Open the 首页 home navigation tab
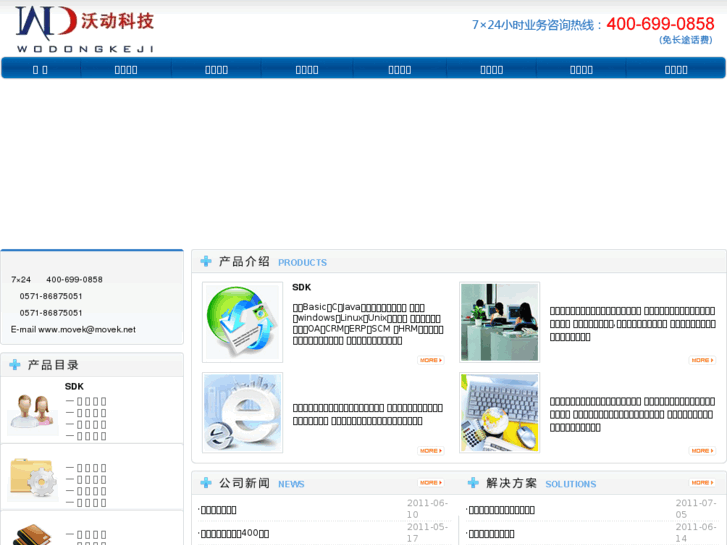Viewport: 727px width, 545px height. pyautogui.click(x=40, y=69)
